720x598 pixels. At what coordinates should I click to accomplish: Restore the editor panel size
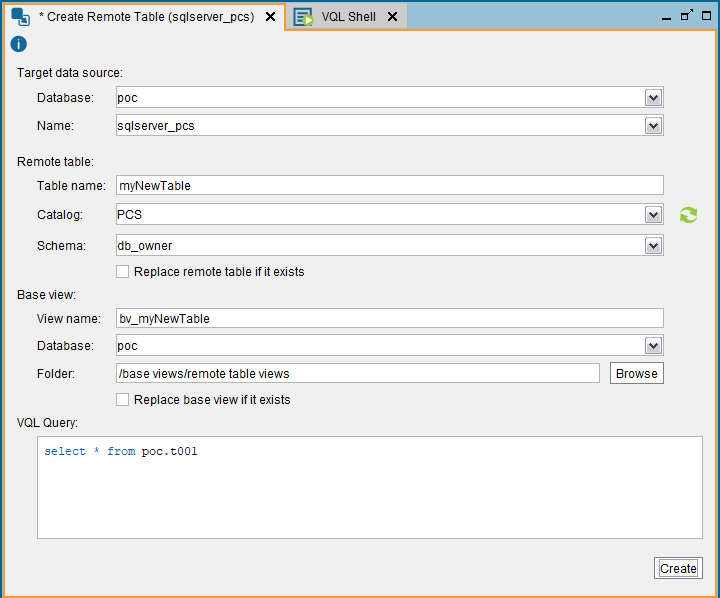(x=686, y=15)
